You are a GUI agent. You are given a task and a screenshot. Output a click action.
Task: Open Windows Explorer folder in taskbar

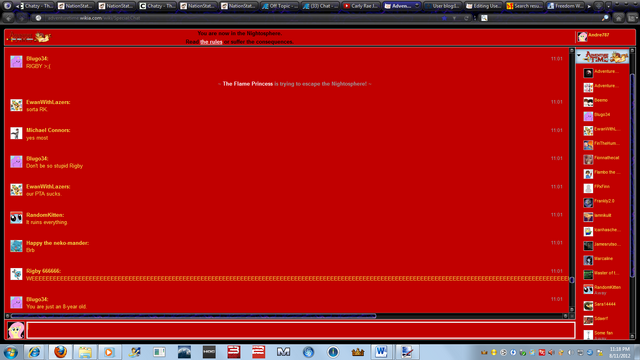click(x=85, y=352)
